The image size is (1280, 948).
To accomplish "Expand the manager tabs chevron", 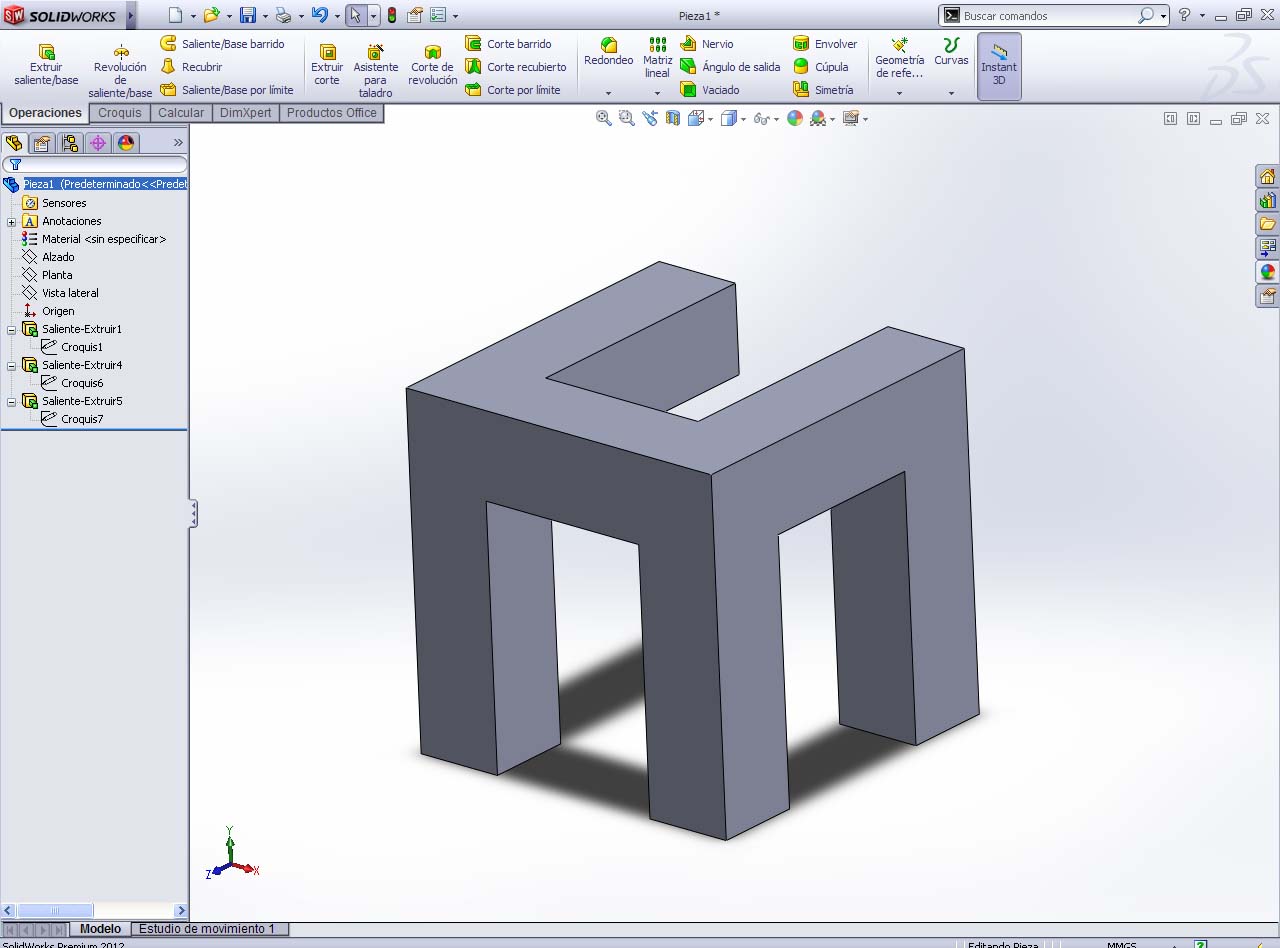I will click(x=178, y=143).
